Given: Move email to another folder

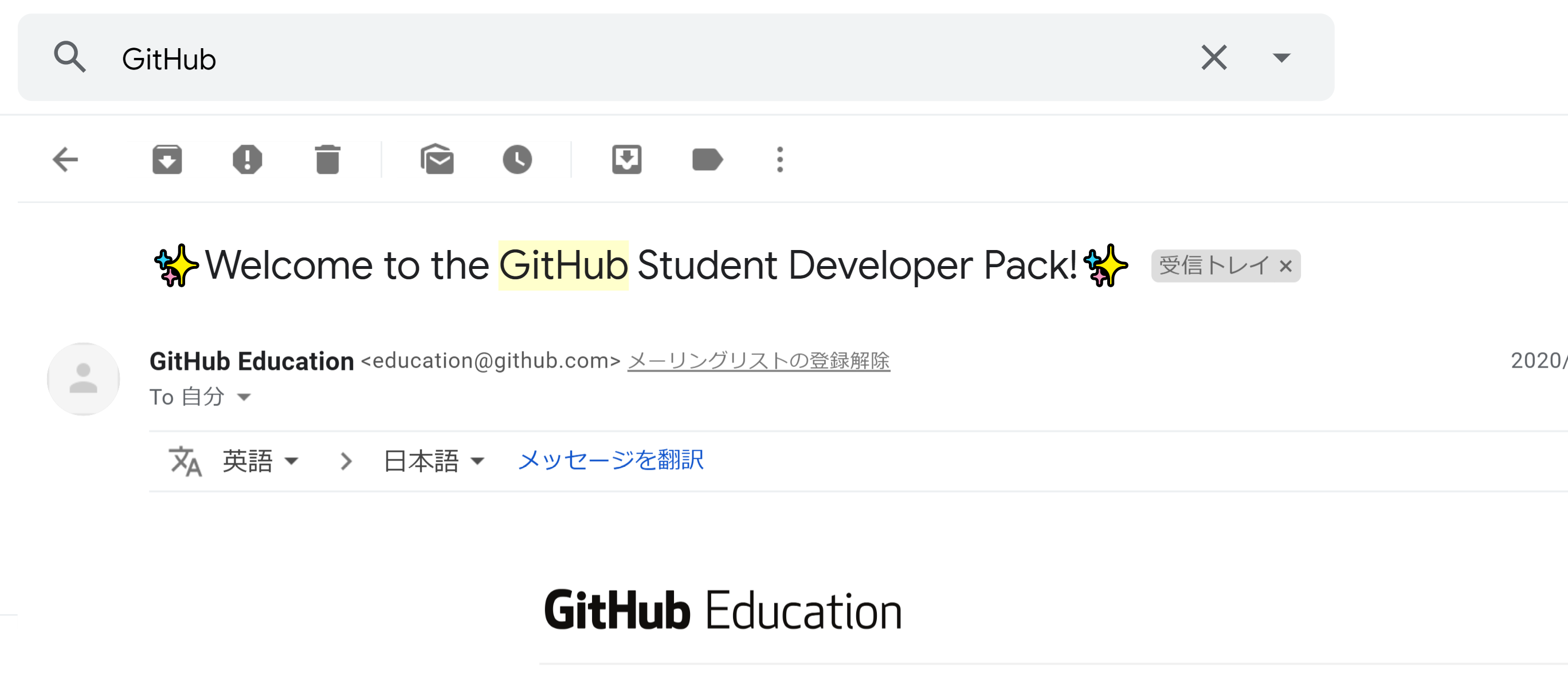Looking at the screenshot, I should 626,160.
